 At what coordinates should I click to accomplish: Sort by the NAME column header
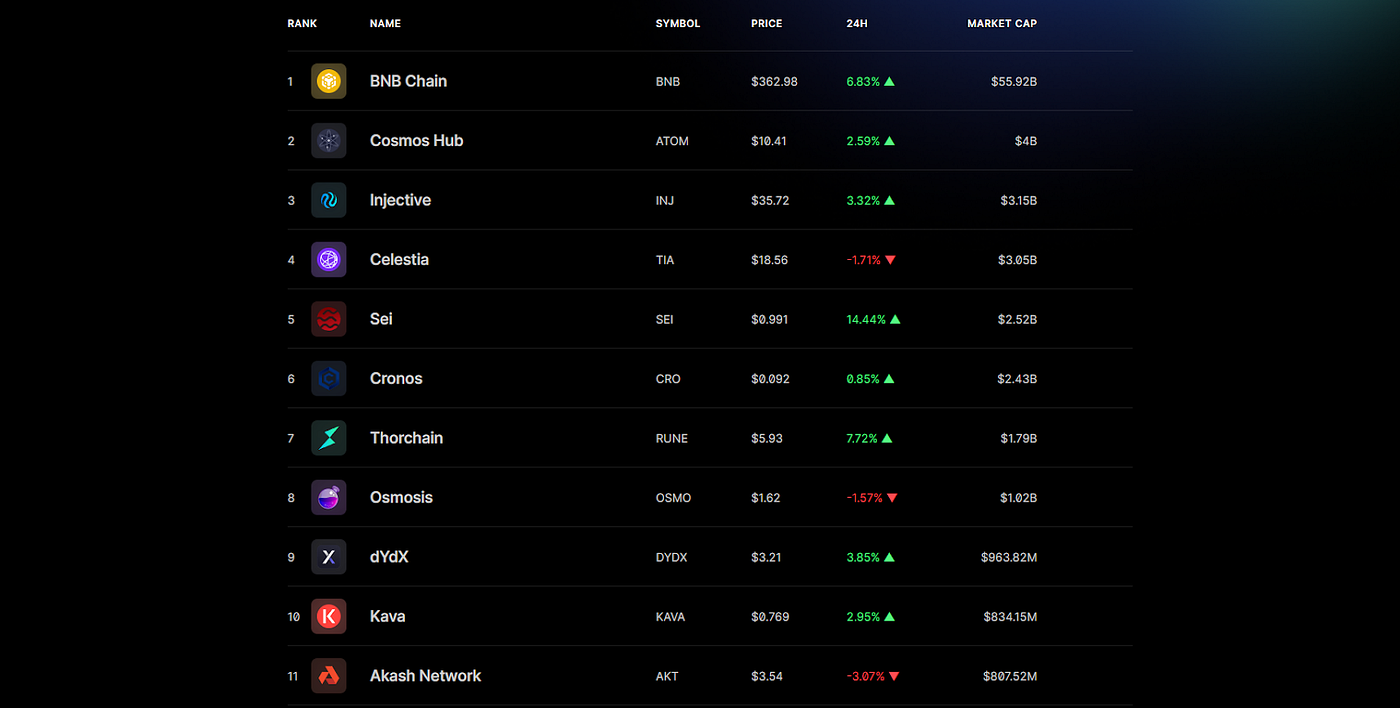[385, 23]
